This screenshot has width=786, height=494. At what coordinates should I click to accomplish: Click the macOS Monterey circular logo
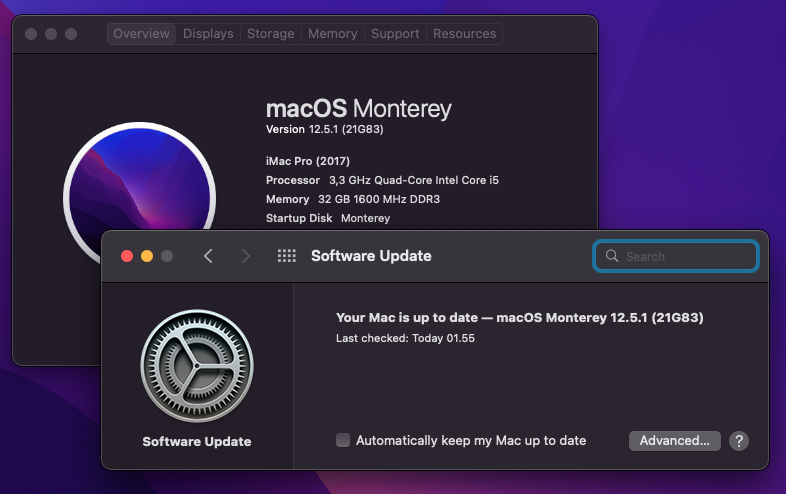click(140, 193)
